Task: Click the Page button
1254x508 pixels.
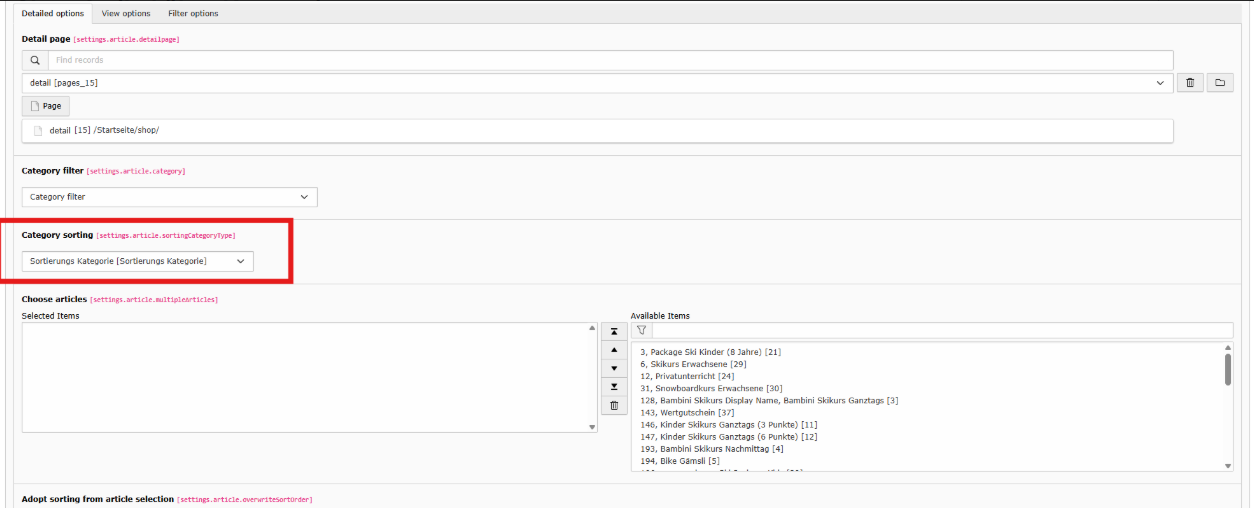Action: [x=46, y=106]
